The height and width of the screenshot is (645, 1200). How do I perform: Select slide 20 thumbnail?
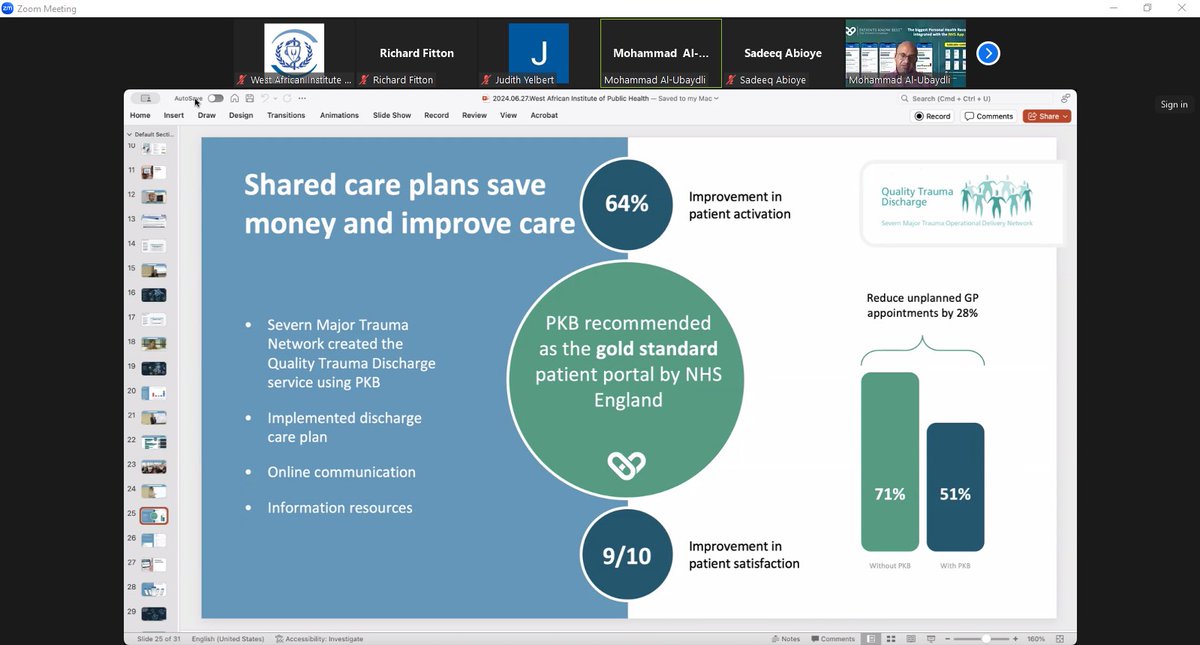tap(154, 393)
